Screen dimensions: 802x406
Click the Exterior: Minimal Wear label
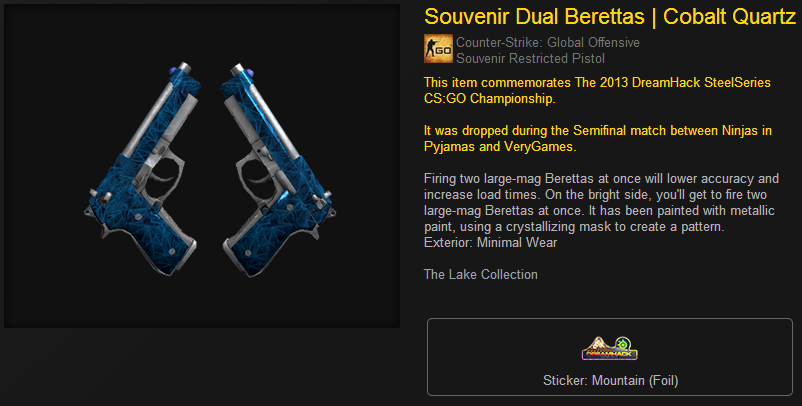click(x=491, y=242)
